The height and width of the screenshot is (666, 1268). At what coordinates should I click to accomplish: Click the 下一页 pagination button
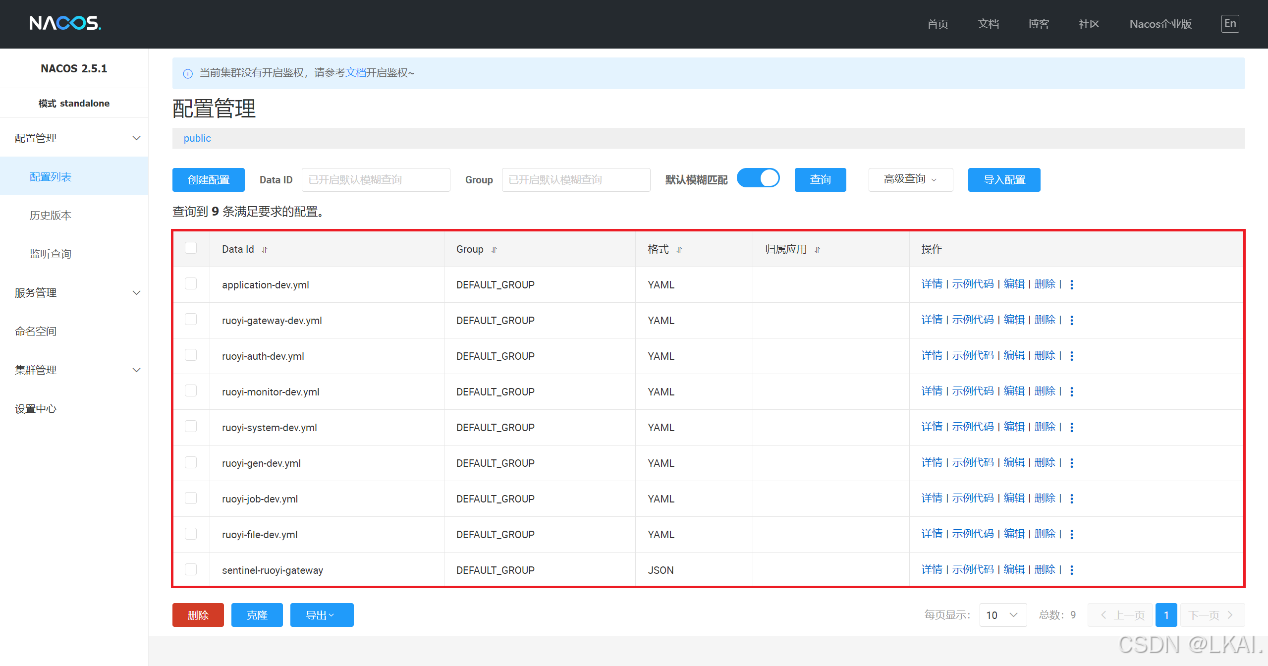[x=1213, y=615]
